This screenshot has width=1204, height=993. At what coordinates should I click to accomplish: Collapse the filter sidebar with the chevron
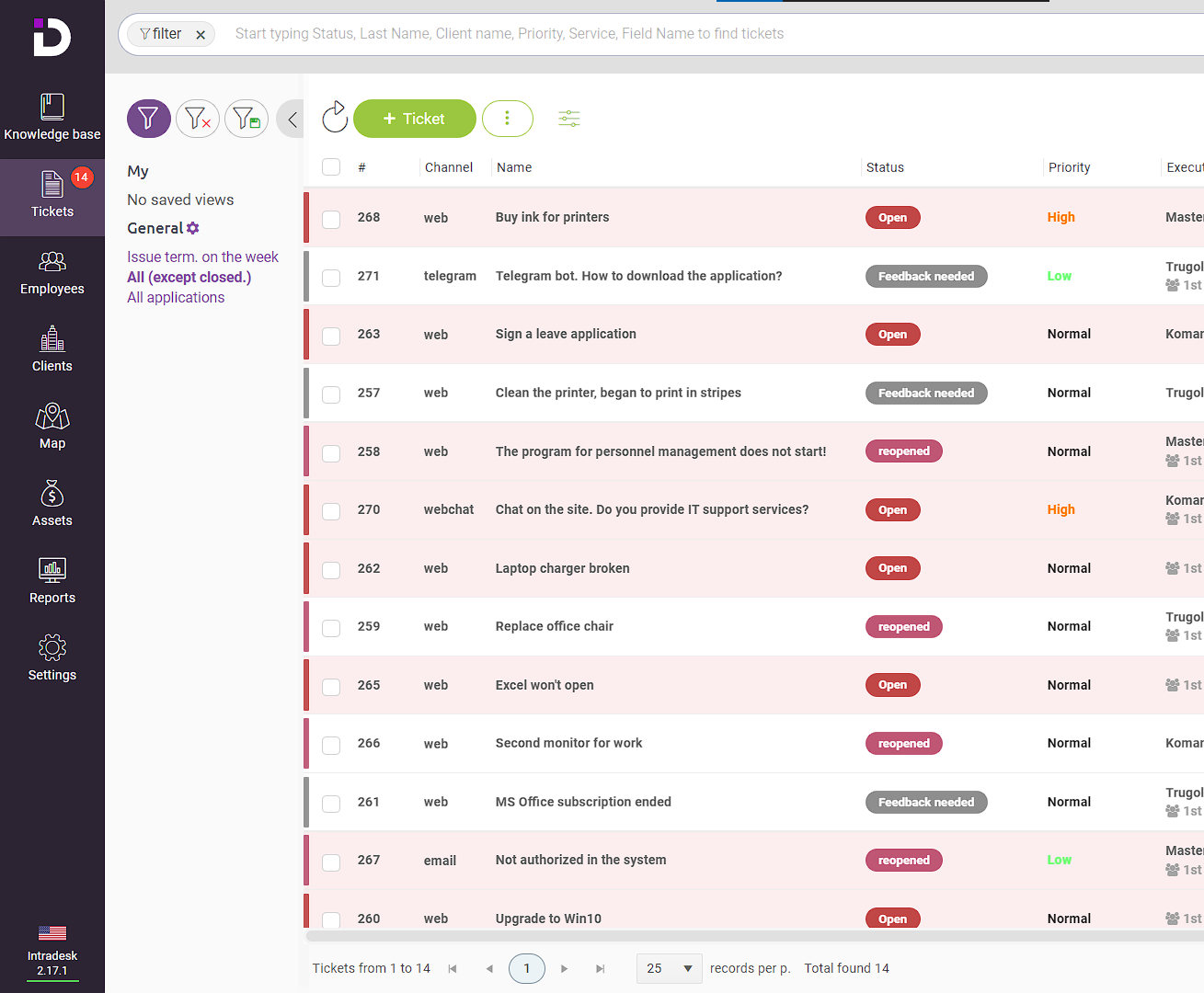point(291,118)
